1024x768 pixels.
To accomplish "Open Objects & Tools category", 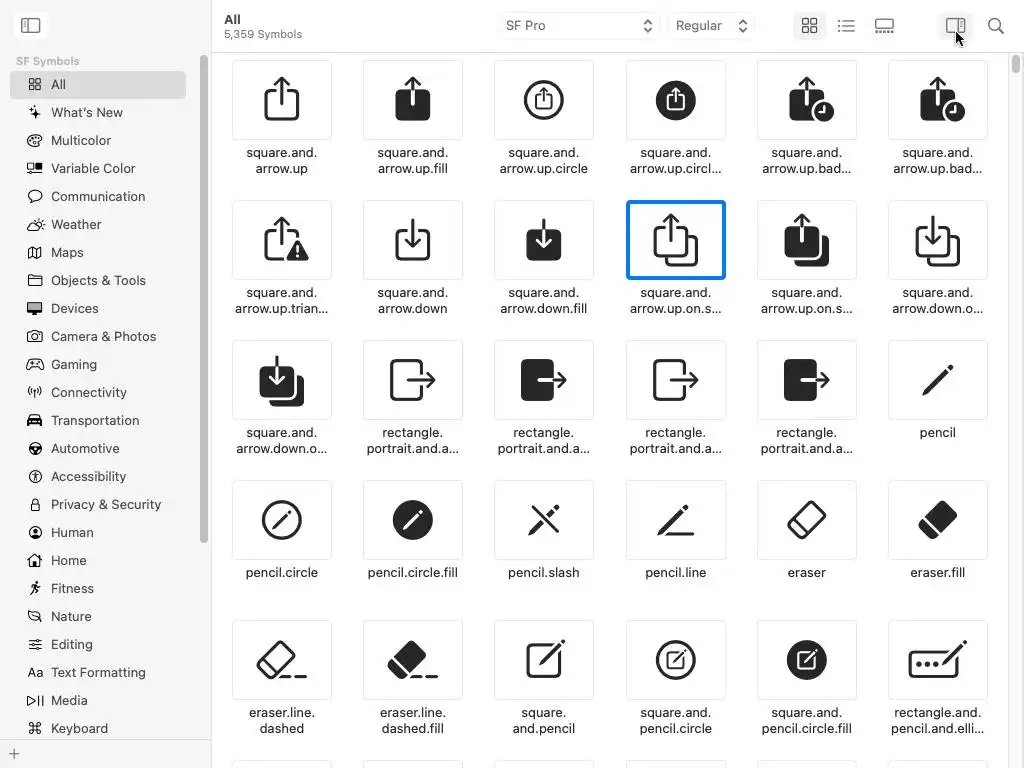I will (98, 281).
